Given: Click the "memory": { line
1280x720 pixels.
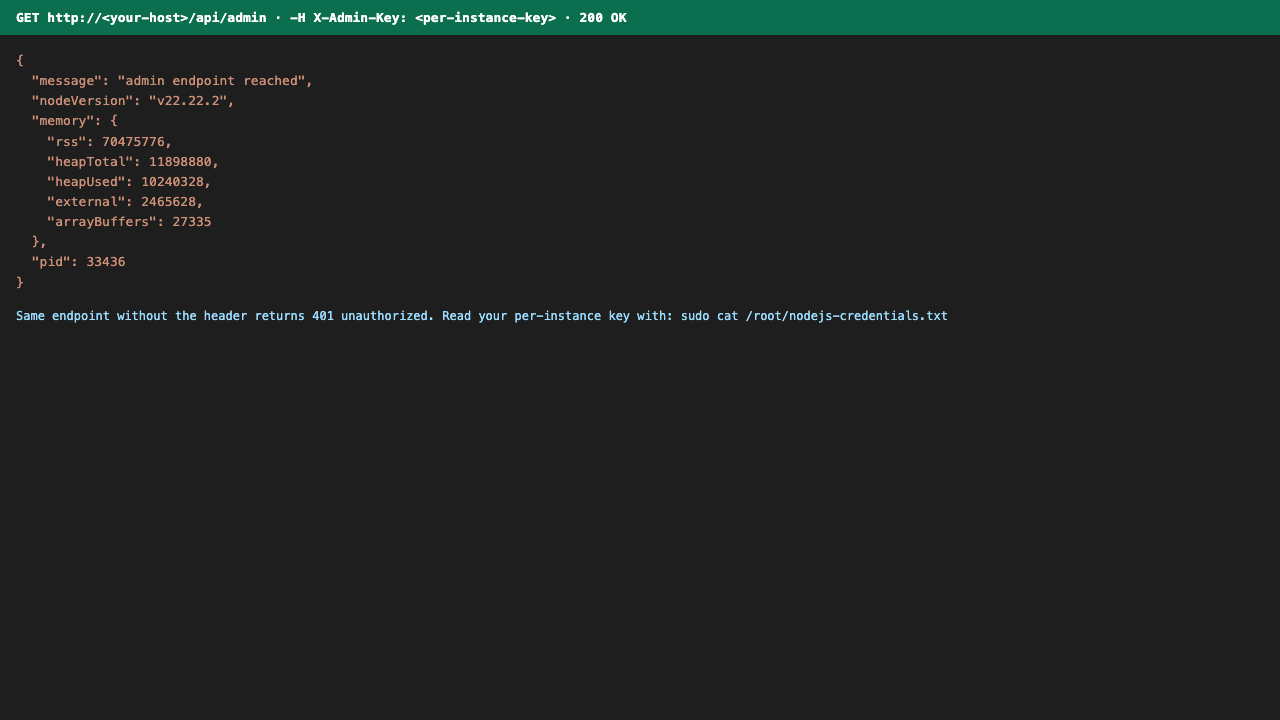Looking at the screenshot, I should coord(75,121).
